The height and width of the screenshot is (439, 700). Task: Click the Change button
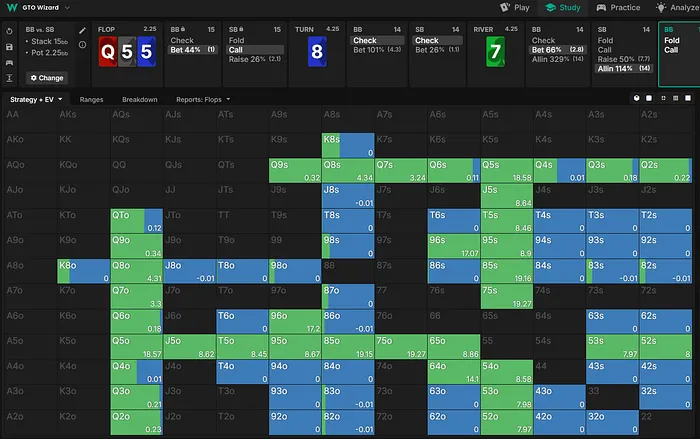[47, 77]
